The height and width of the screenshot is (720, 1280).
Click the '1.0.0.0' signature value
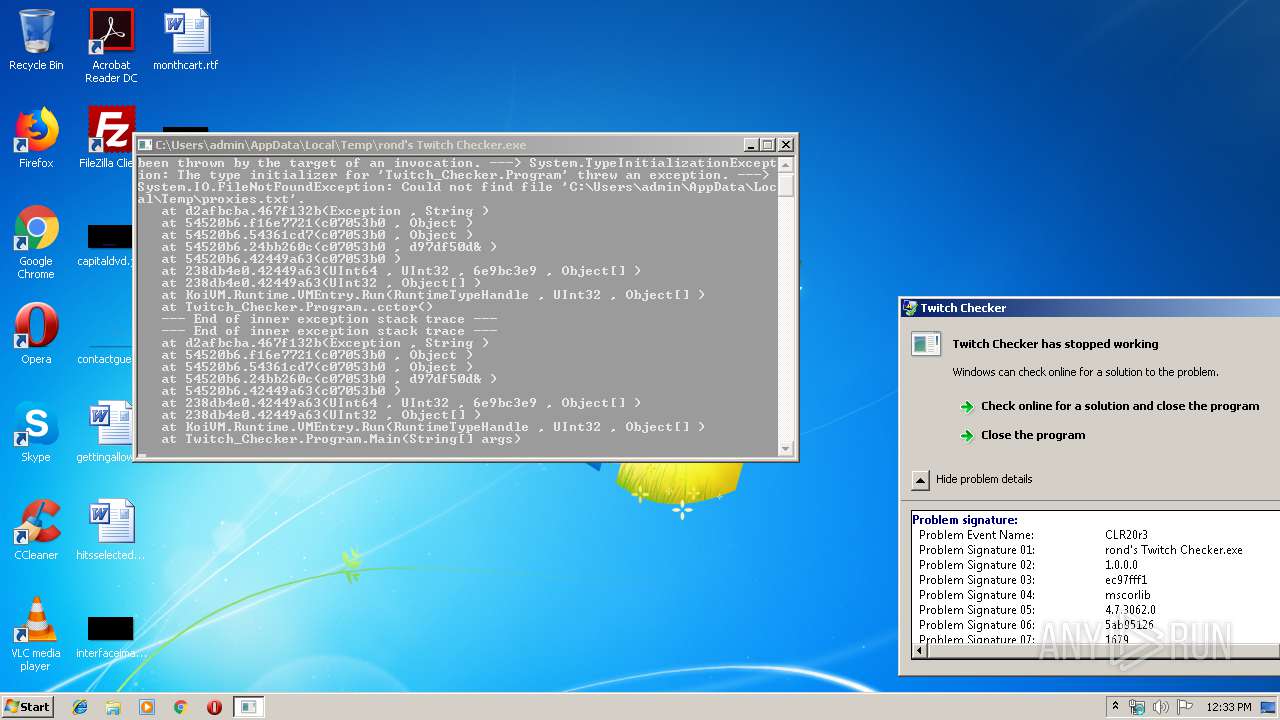[1121, 565]
